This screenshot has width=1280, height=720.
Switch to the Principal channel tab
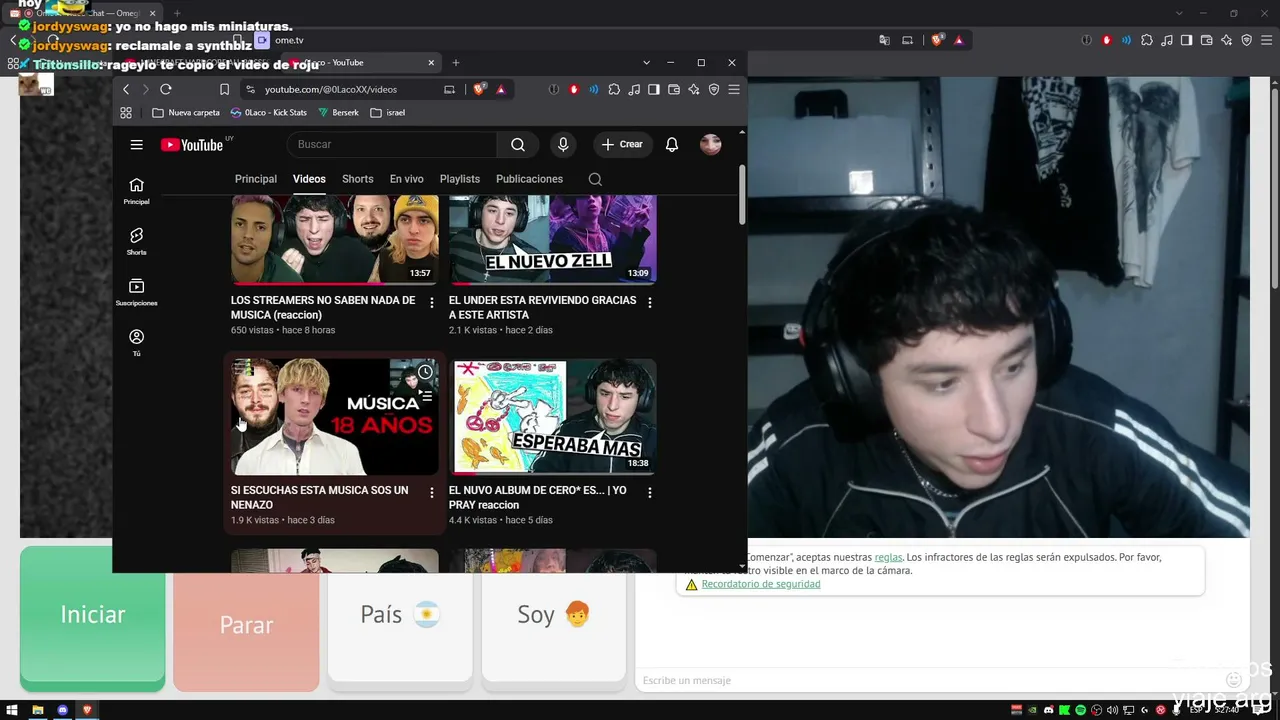[256, 179]
